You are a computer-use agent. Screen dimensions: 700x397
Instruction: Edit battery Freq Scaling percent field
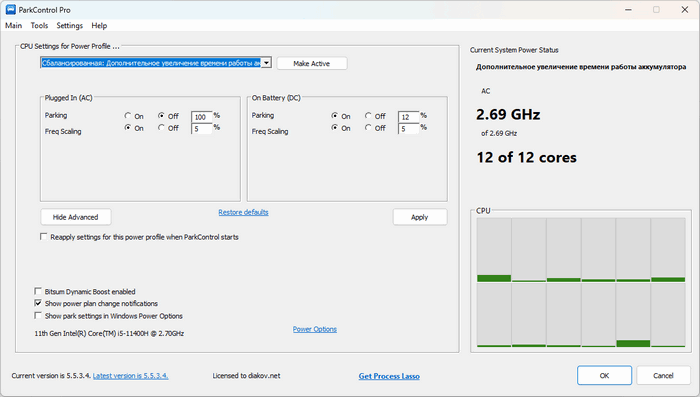click(x=408, y=129)
